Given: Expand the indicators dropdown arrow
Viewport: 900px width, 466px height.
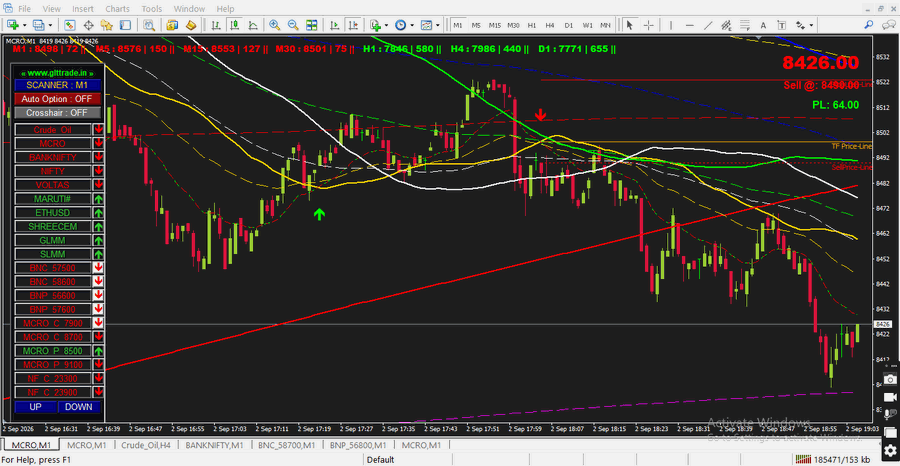Looking at the screenshot, I should coord(387,25).
